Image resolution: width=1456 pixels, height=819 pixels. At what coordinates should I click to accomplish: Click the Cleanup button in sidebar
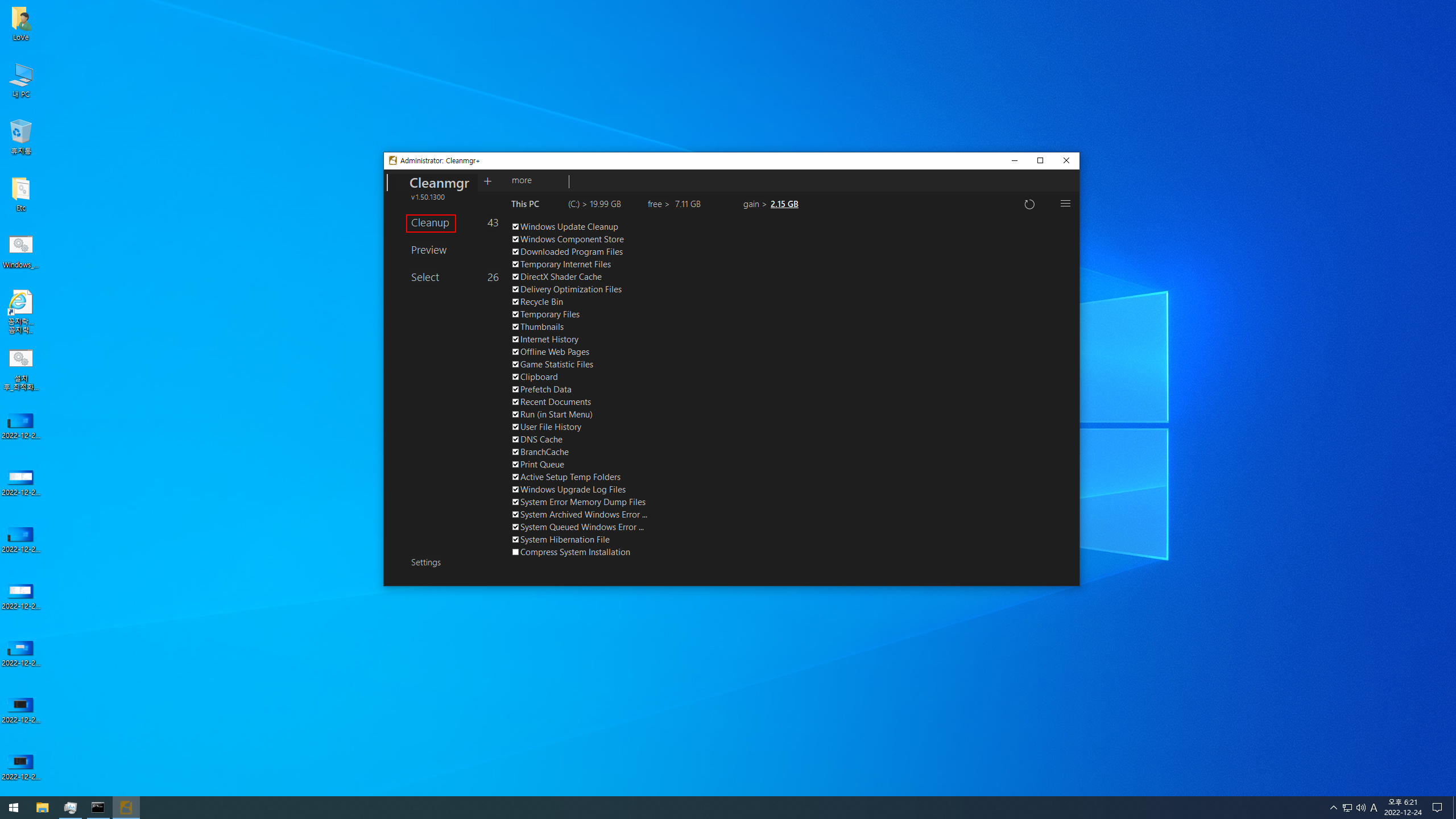coord(431,223)
